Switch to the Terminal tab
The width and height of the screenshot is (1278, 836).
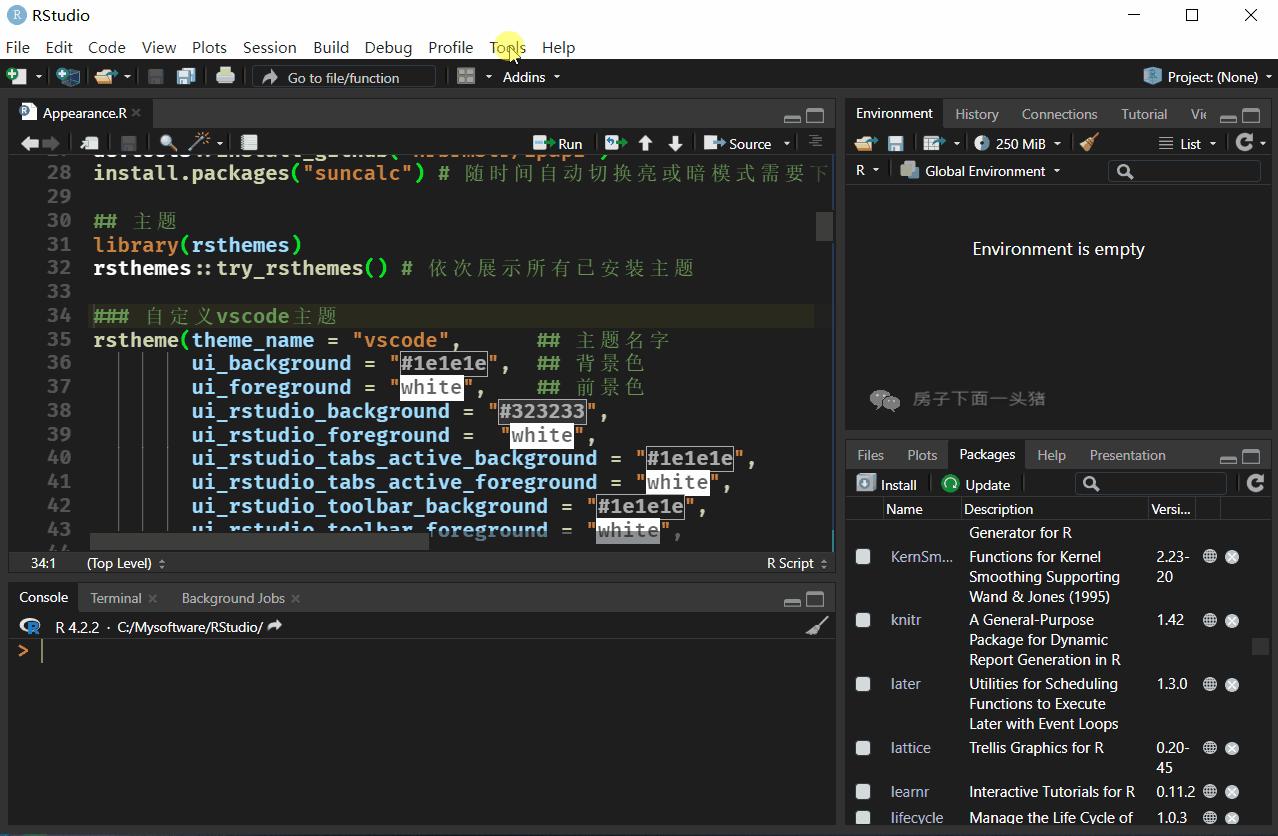(116, 598)
